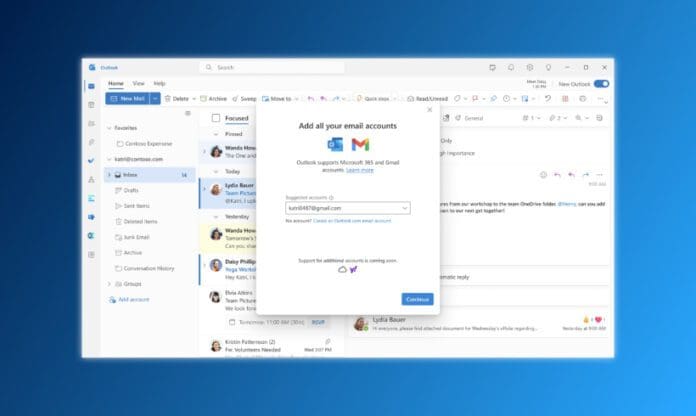This screenshot has height=416, width=696.
Task: Open the Settings gear in title bar
Action: click(530, 67)
